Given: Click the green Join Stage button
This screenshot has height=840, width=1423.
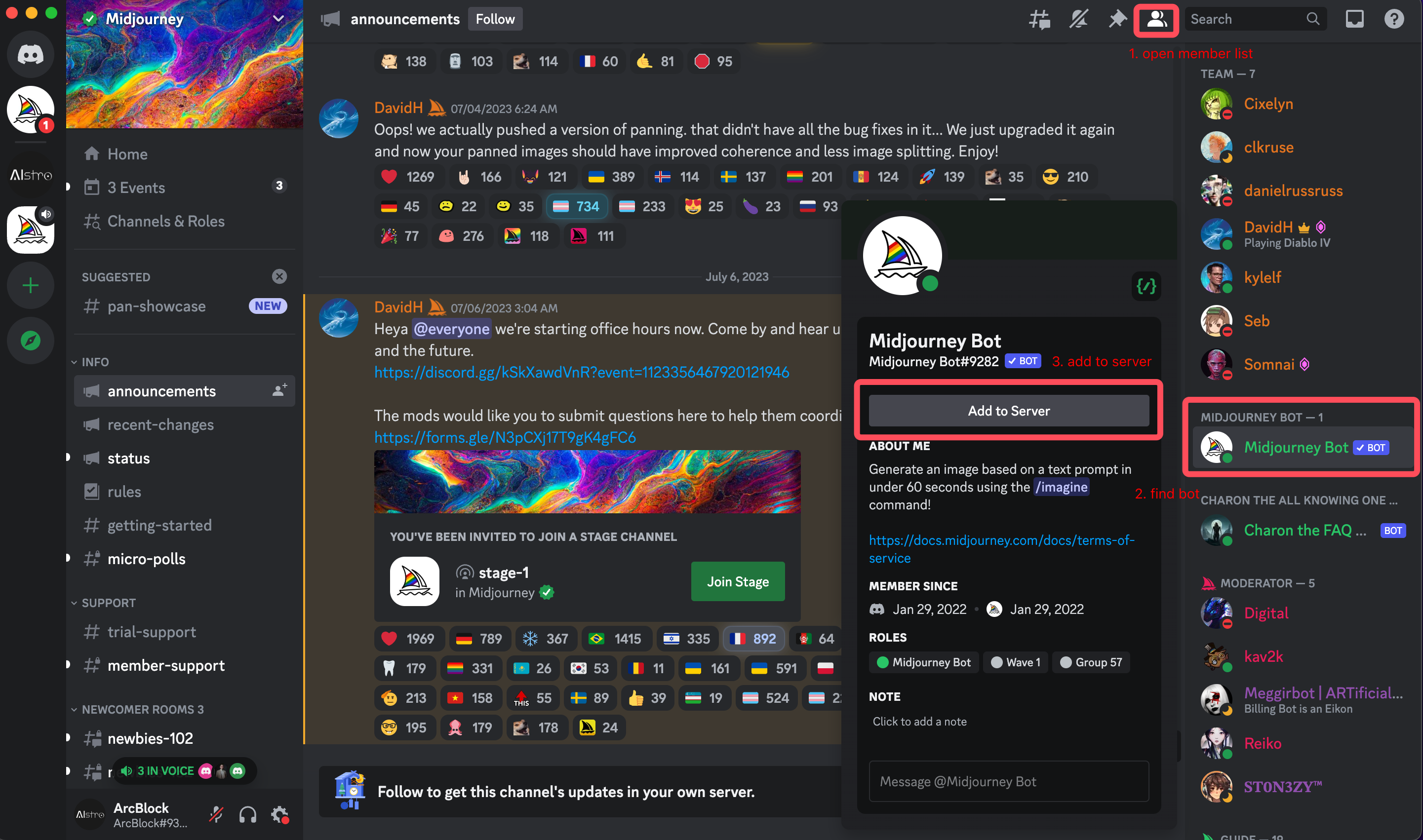Looking at the screenshot, I should [x=737, y=581].
